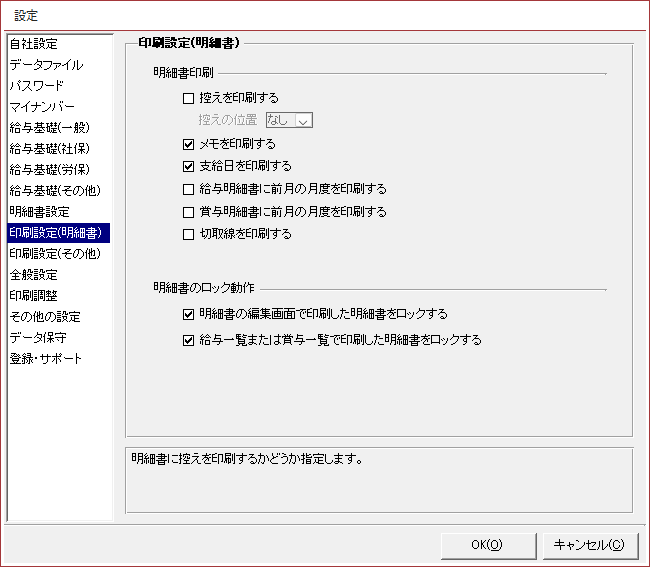Click the OK(O) button
Image resolution: width=650 pixels, height=567 pixels.
[x=486, y=544]
